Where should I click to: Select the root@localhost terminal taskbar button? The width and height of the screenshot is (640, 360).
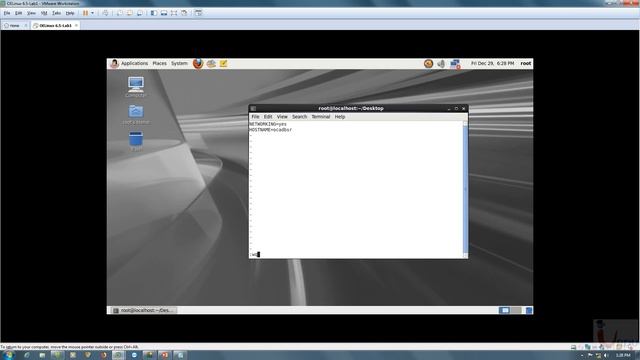pos(144,311)
